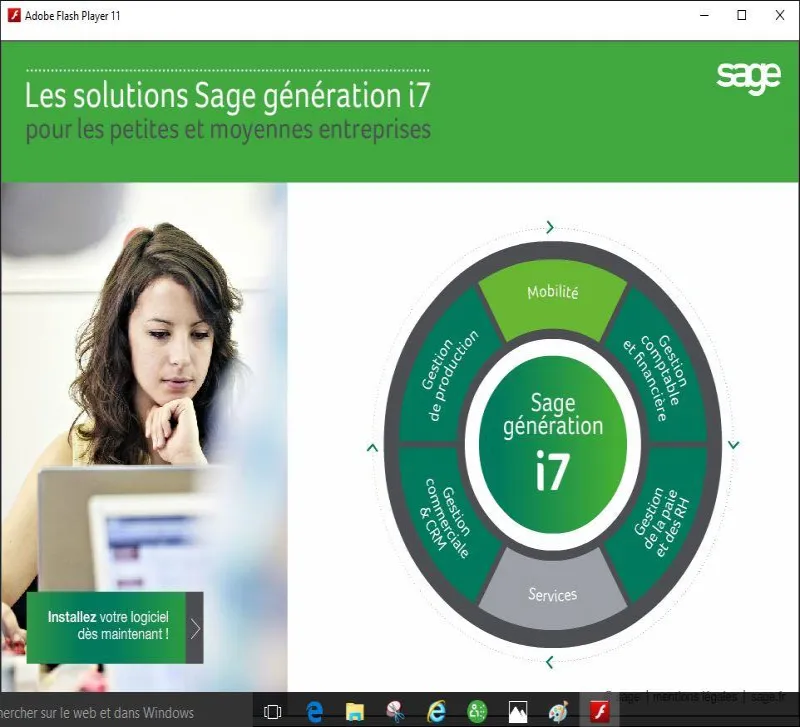Launch Microsoft Edge from the taskbar
800x727 pixels.
coord(314,712)
